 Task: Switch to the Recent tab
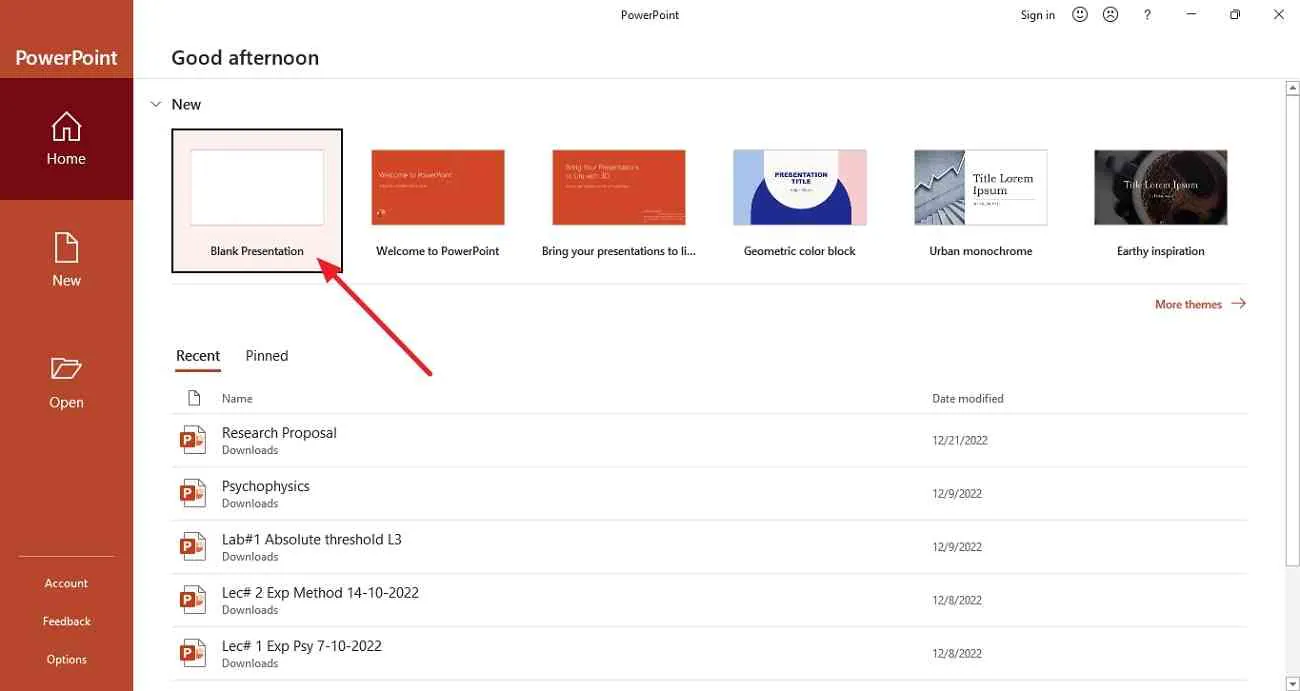198,356
